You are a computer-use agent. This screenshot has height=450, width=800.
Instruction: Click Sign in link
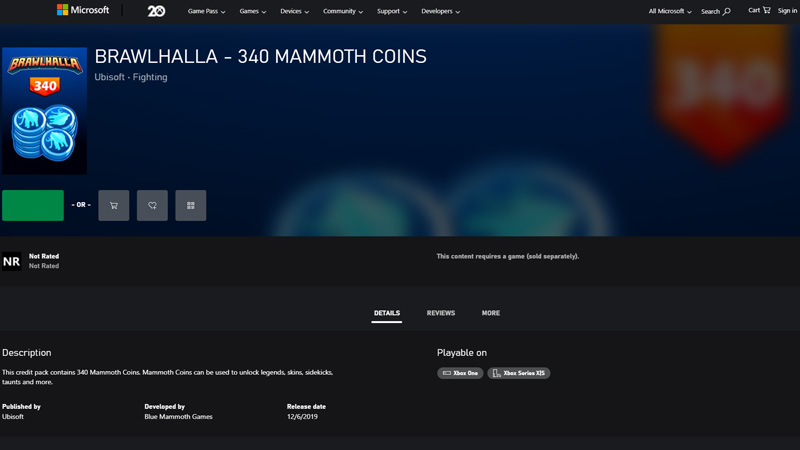click(x=787, y=11)
